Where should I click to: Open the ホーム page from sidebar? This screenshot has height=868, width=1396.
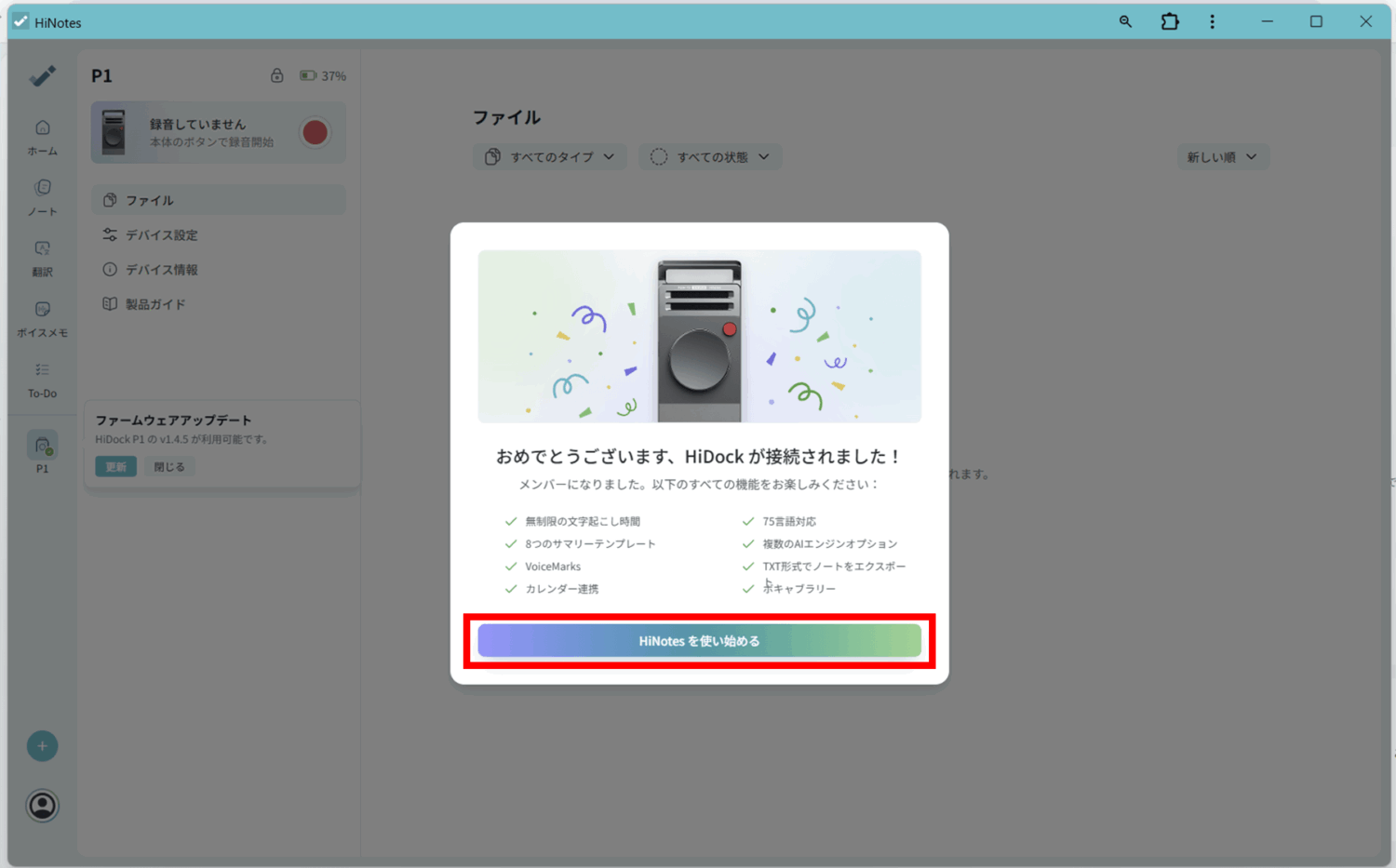(42, 138)
